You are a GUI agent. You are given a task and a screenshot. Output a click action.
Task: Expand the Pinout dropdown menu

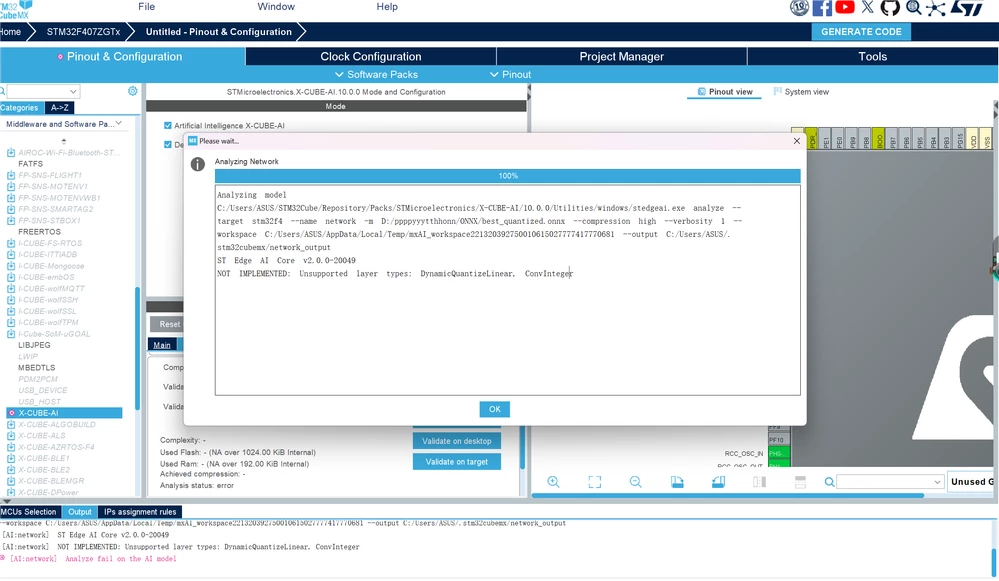[x=510, y=75]
